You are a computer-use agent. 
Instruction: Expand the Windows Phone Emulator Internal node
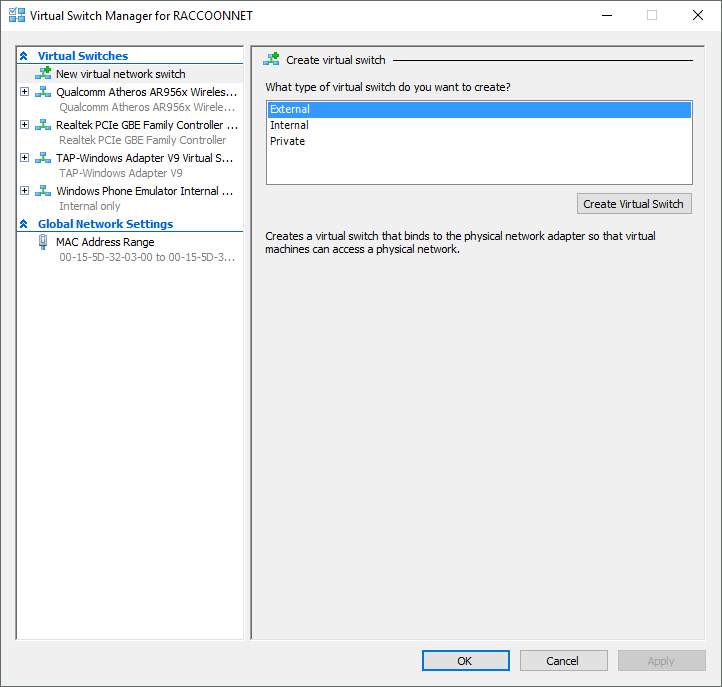tap(25, 191)
